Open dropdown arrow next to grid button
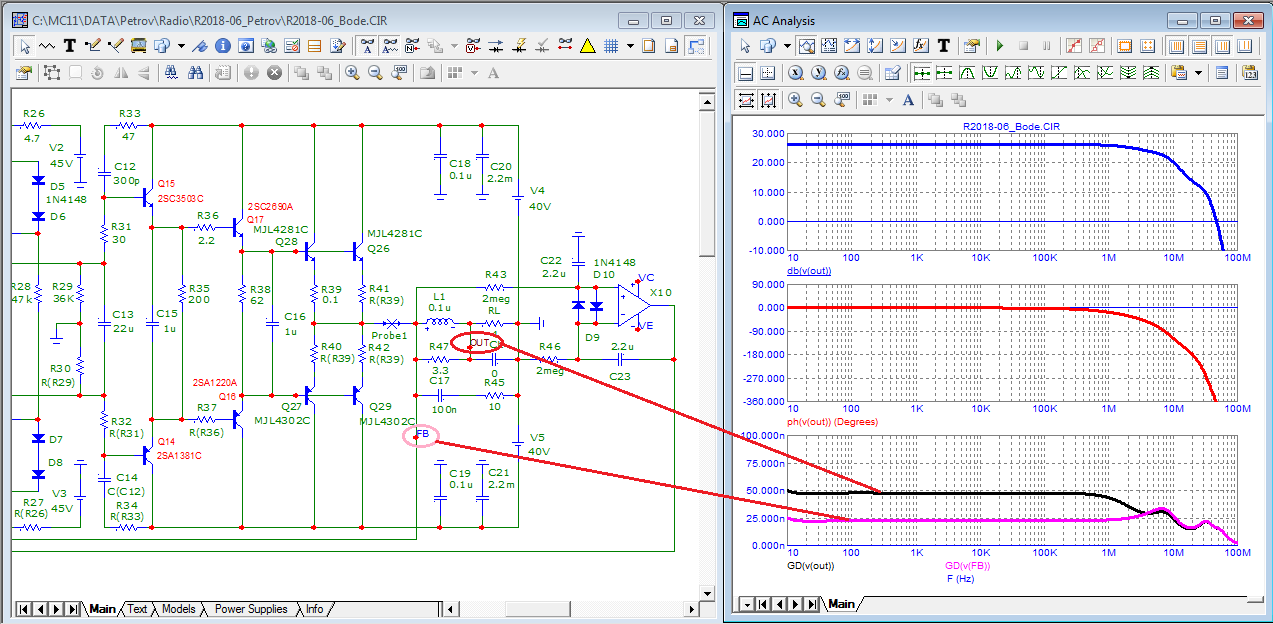The width and height of the screenshot is (1273, 624). 629,45
